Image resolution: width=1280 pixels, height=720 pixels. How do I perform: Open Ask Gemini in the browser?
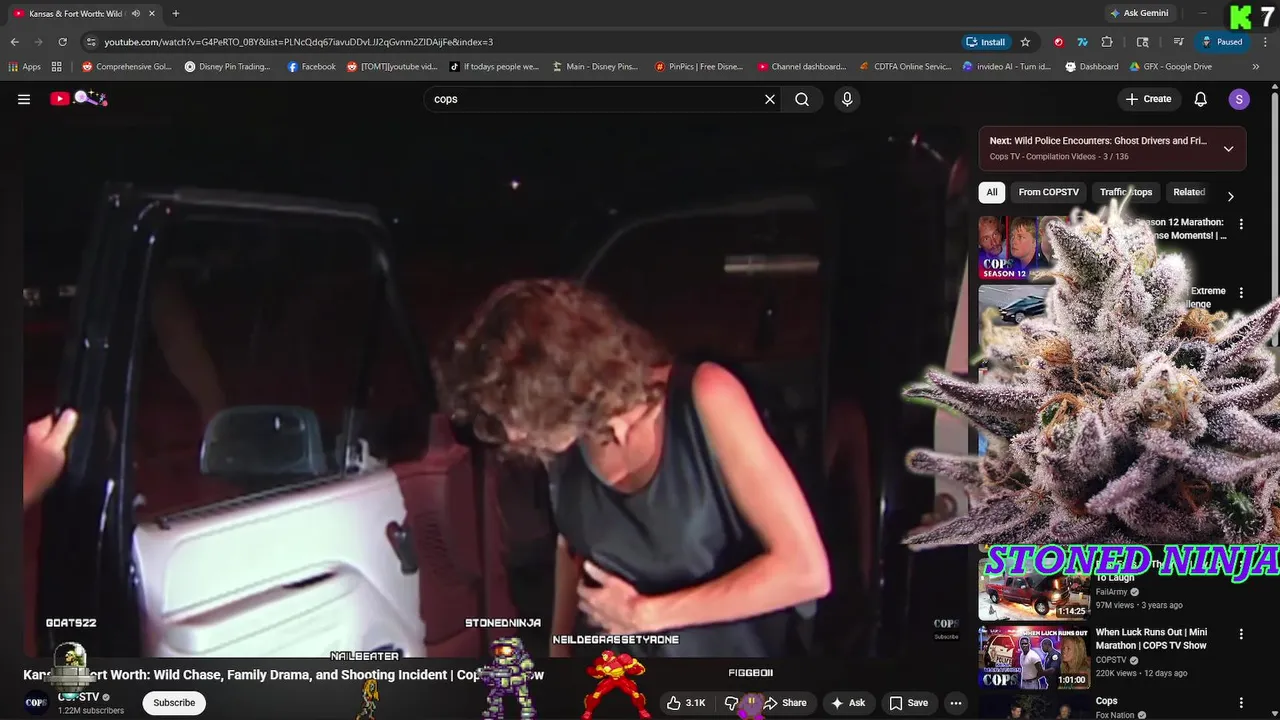1138,13
